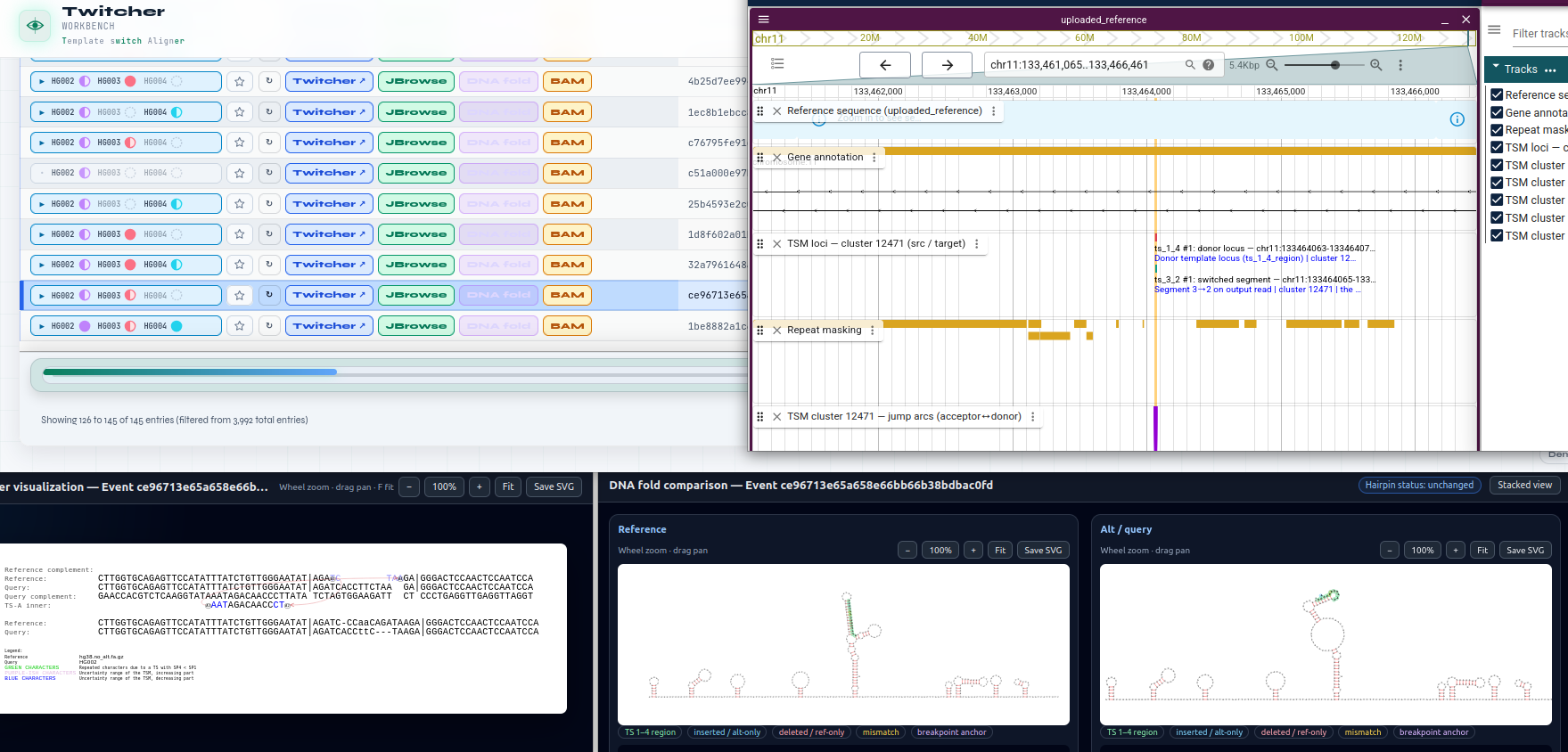The height and width of the screenshot is (752, 1568).
Task: Open the location help question icon
Action: click(x=1208, y=65)
